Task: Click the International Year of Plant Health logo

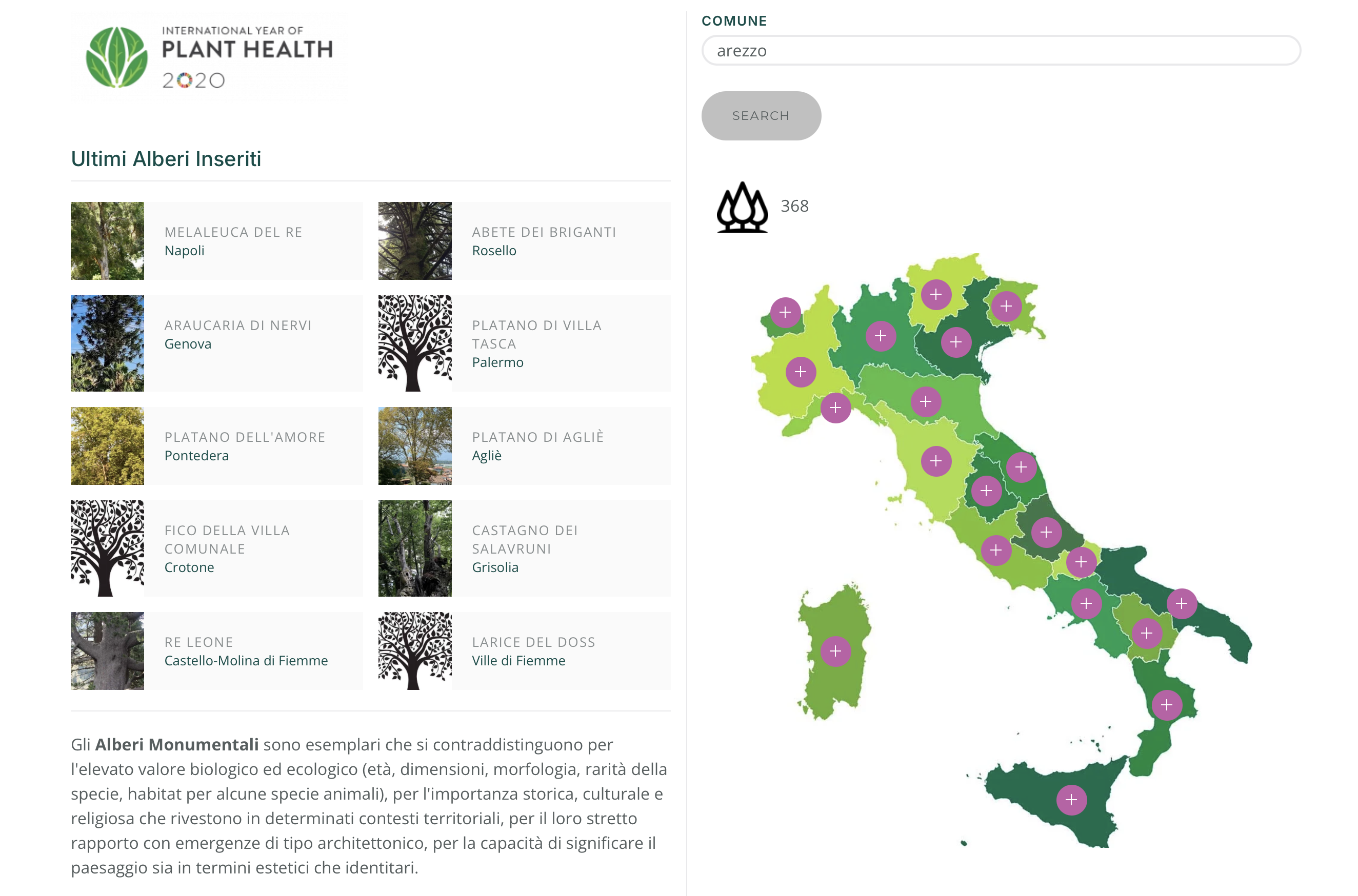Action: pyautogui.click(x=209, y=56)
